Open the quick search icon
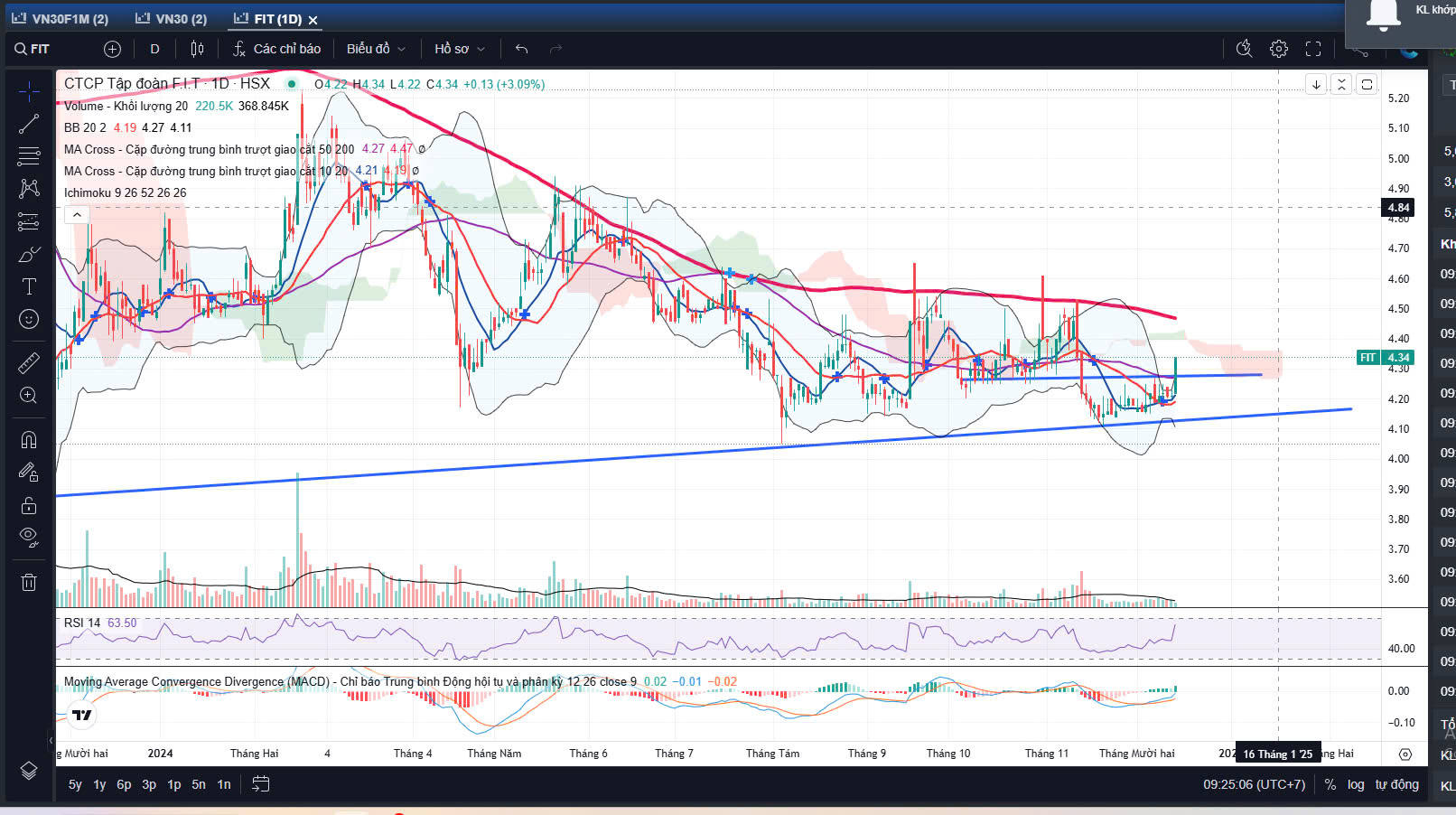Image resolution: width=1456 pixels, height=815 pixels. click(x=1244, y=49)
